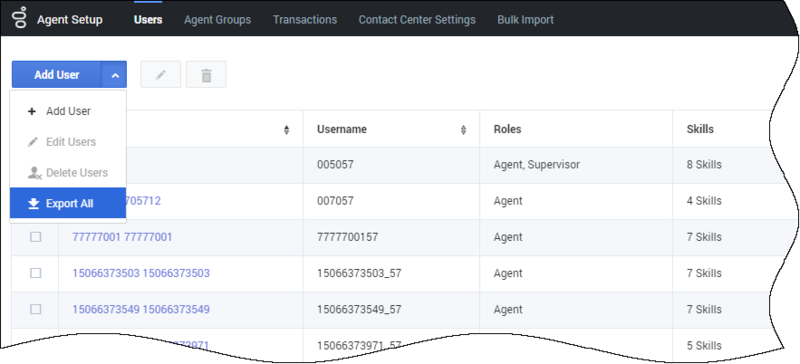This screenshot has height=364, width=800.
Task: Go to Contact Center Settings tab
Action: click(x=417, y=19)
